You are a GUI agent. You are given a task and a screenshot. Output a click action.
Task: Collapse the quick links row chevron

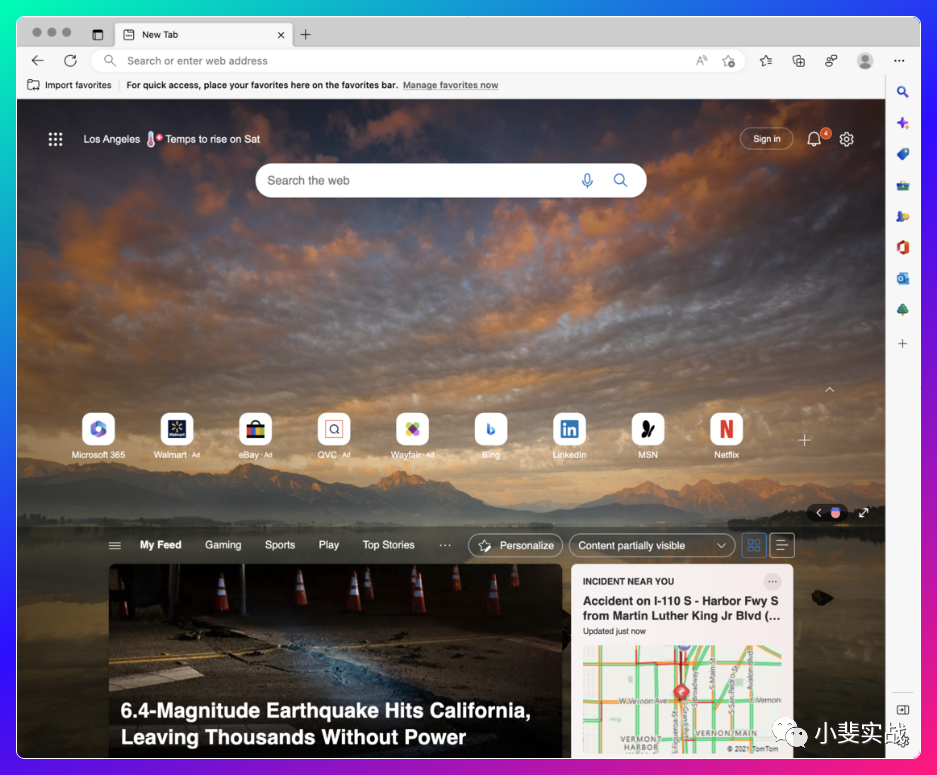(829, 390)
